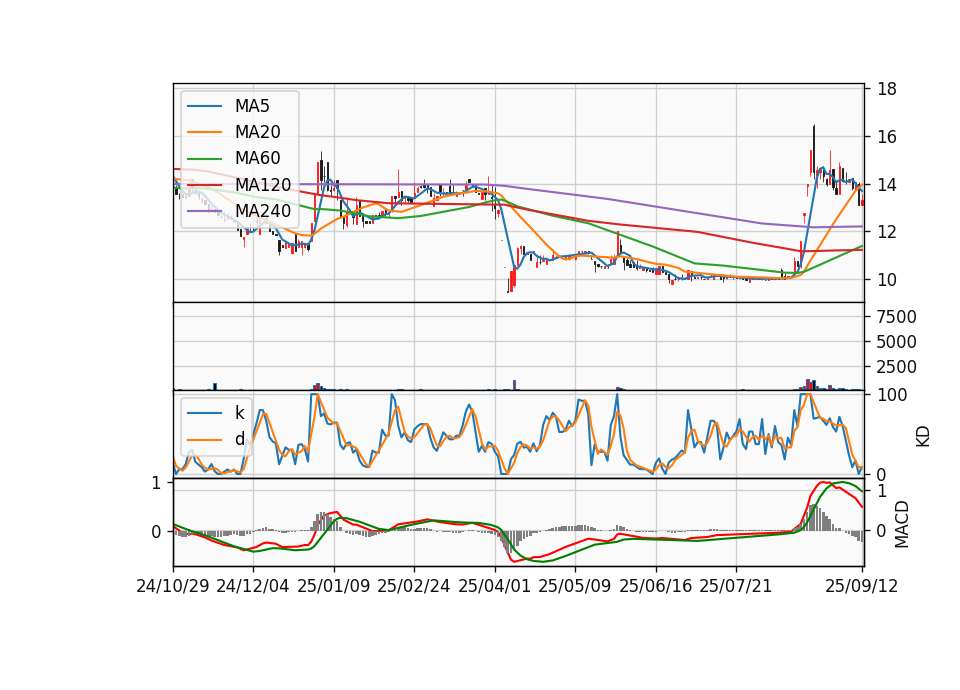Click the MA5 legend label
Viewport: 960px width, 690px height.
point(252,106)
